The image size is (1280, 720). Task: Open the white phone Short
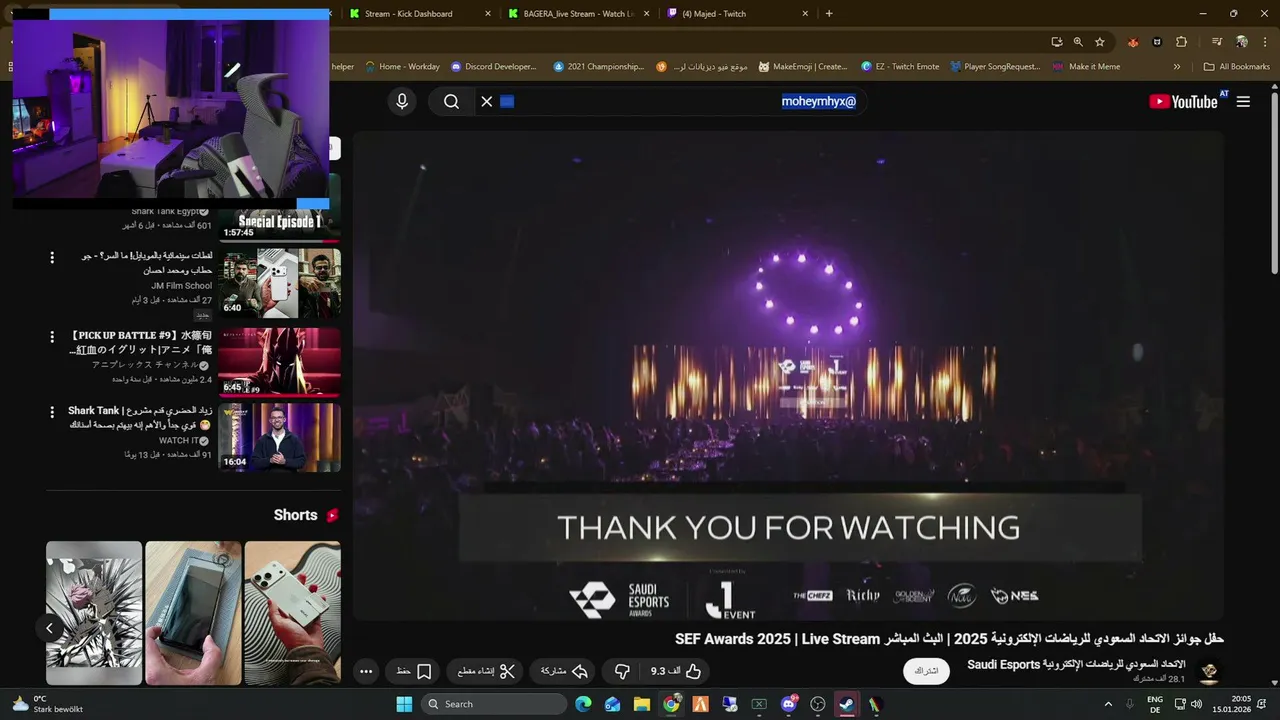pos(292,613)
